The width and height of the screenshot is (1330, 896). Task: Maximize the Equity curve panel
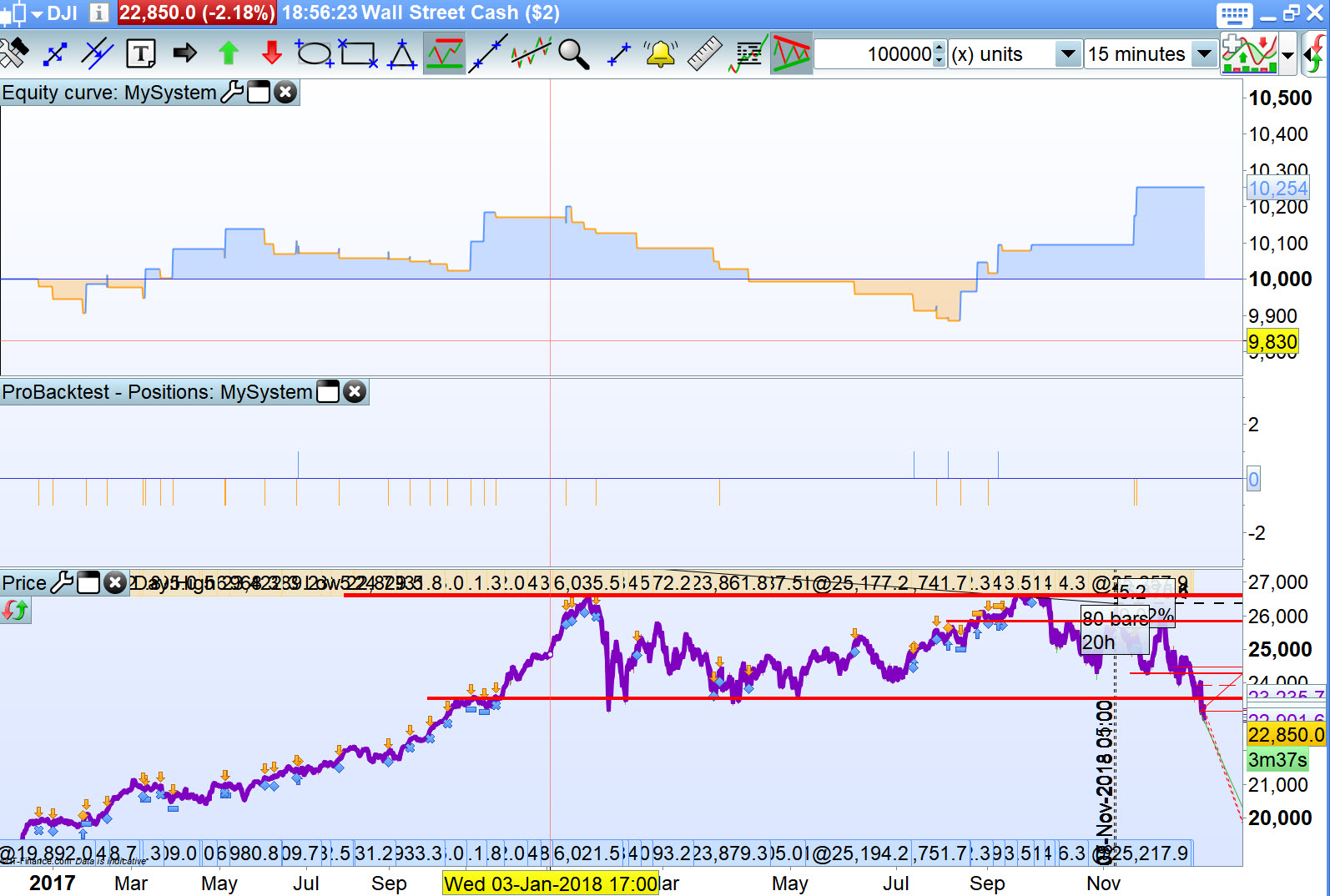tap(259, 92)
